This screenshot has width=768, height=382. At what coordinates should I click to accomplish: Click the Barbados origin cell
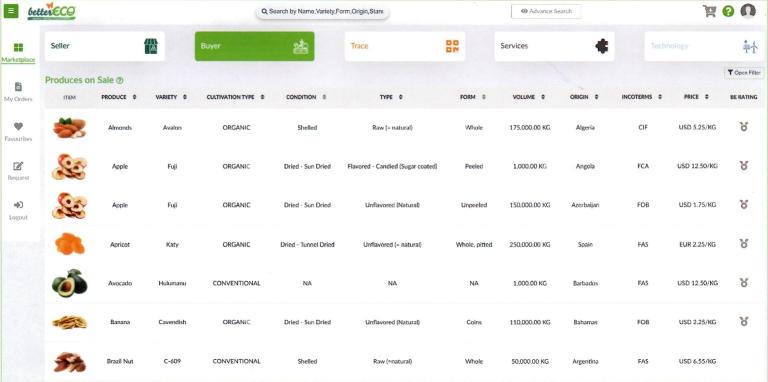[585, 283]
